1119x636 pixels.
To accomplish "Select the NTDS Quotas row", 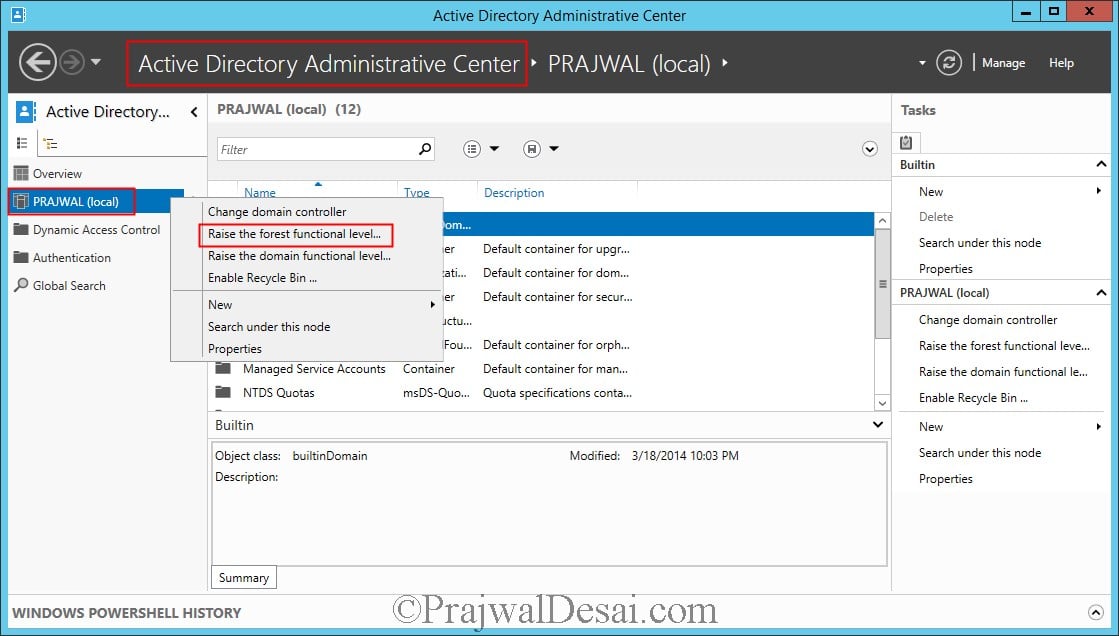I will pyautogui.click(x=542, y=393).
